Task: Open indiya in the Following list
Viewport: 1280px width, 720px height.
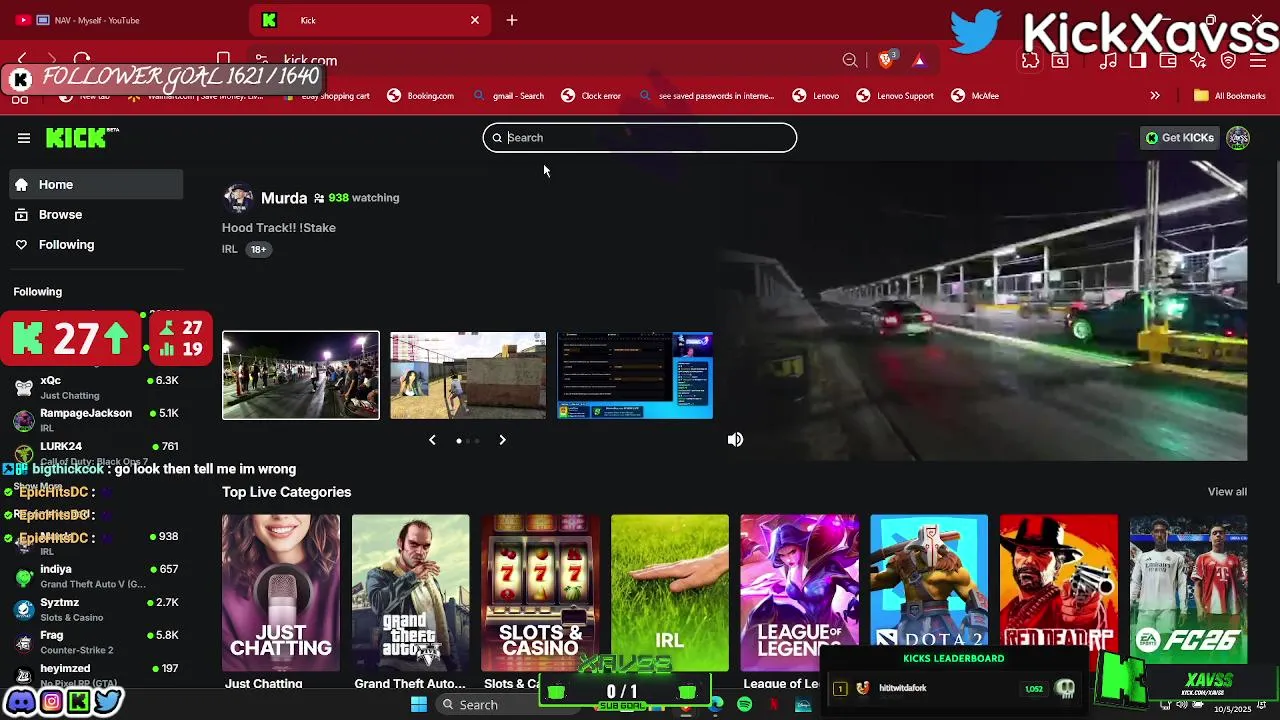Action: point(96,576)
